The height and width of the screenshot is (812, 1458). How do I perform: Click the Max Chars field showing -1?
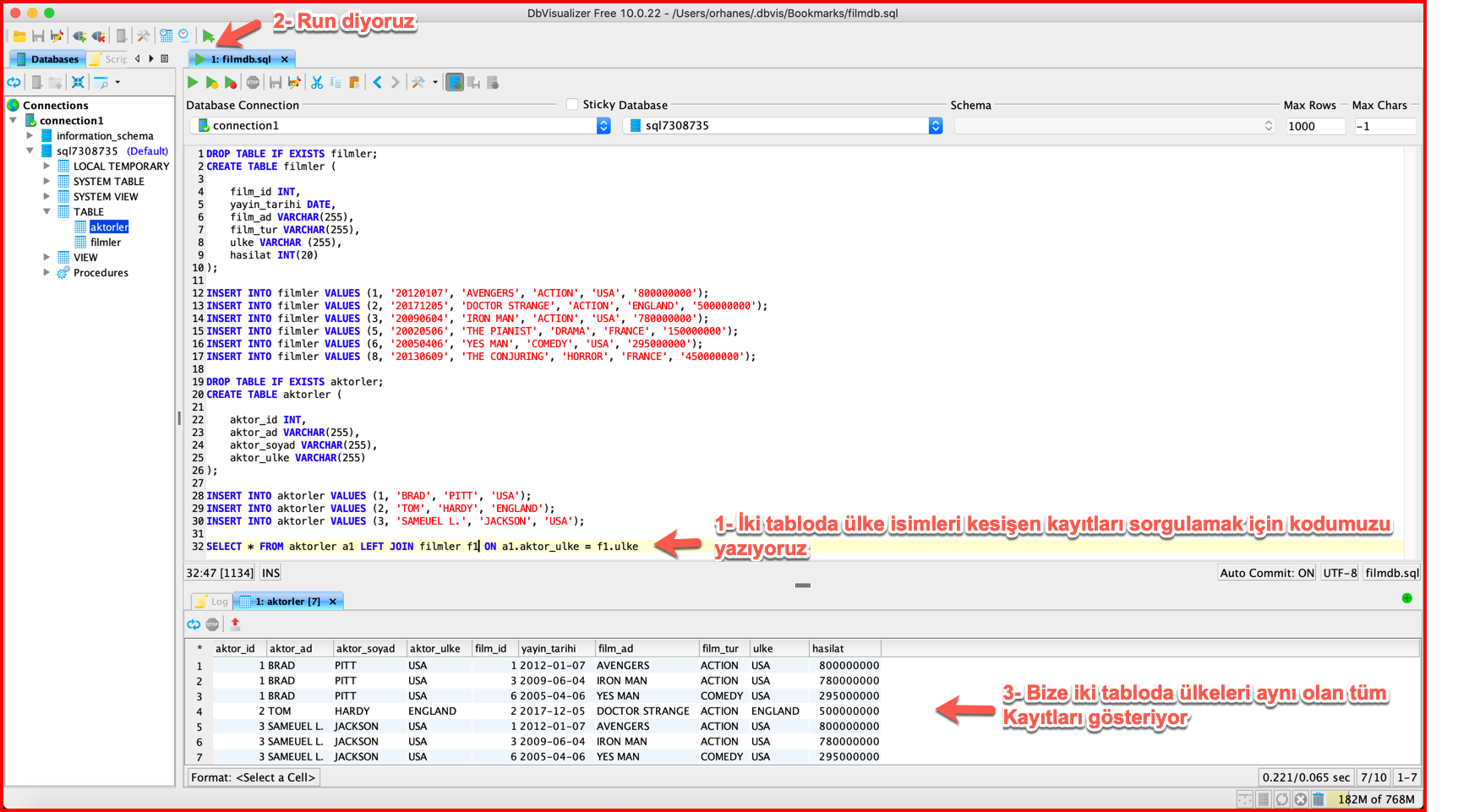click(x=1384, y=126)
